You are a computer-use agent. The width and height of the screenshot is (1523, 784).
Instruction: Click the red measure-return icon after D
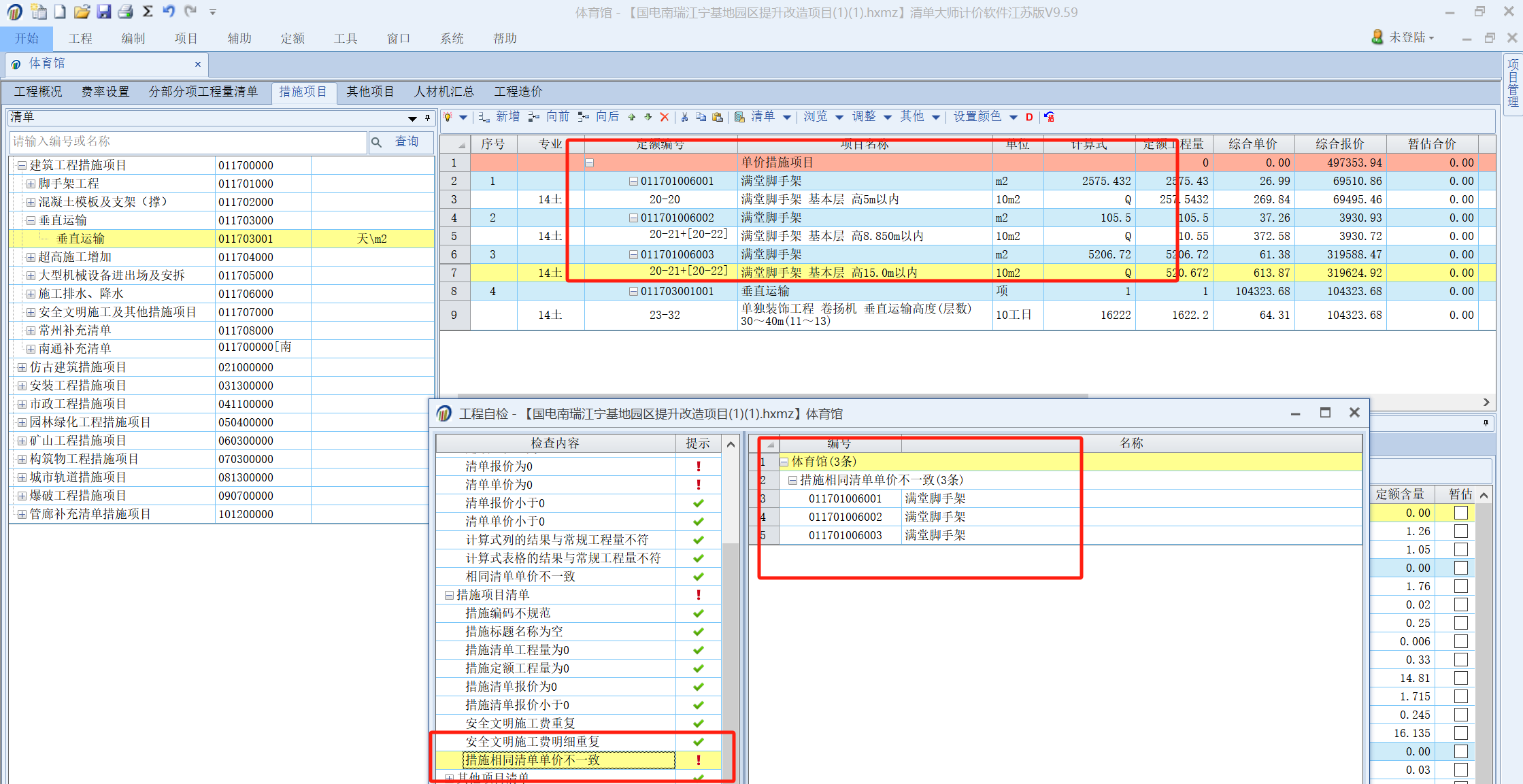1050,118
